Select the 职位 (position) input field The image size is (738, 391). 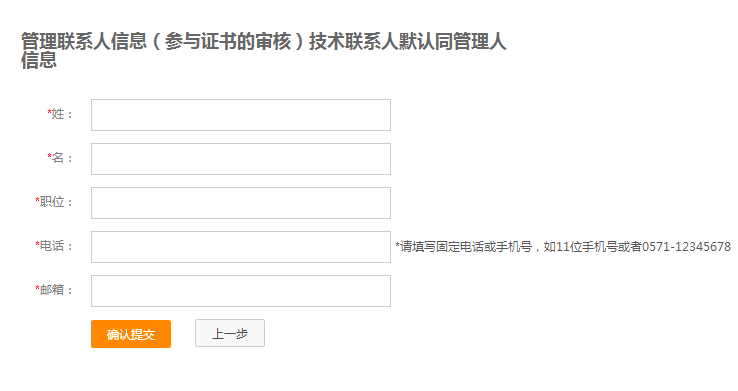tap(241, 203)
